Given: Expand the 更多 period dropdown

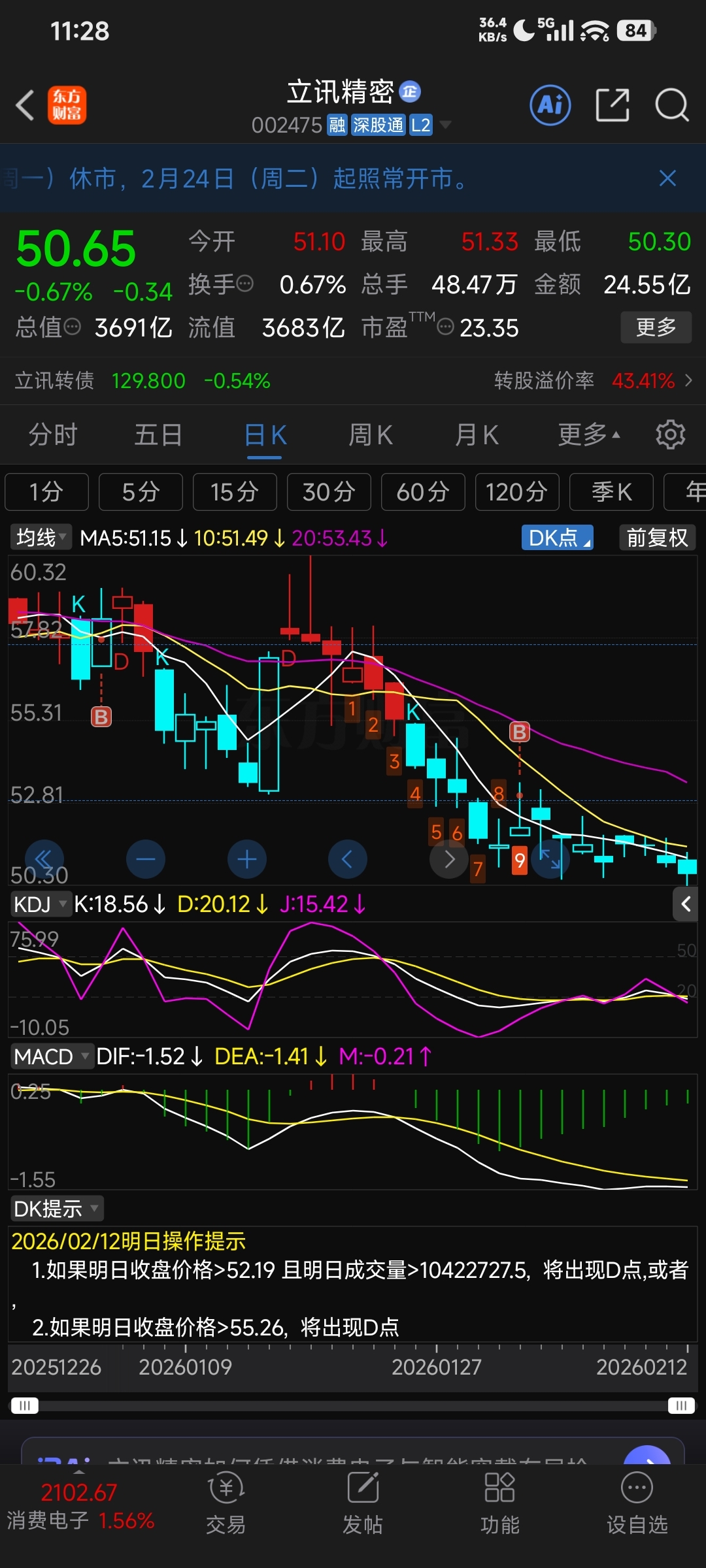Looking at the screenshot, I should 589,434.
